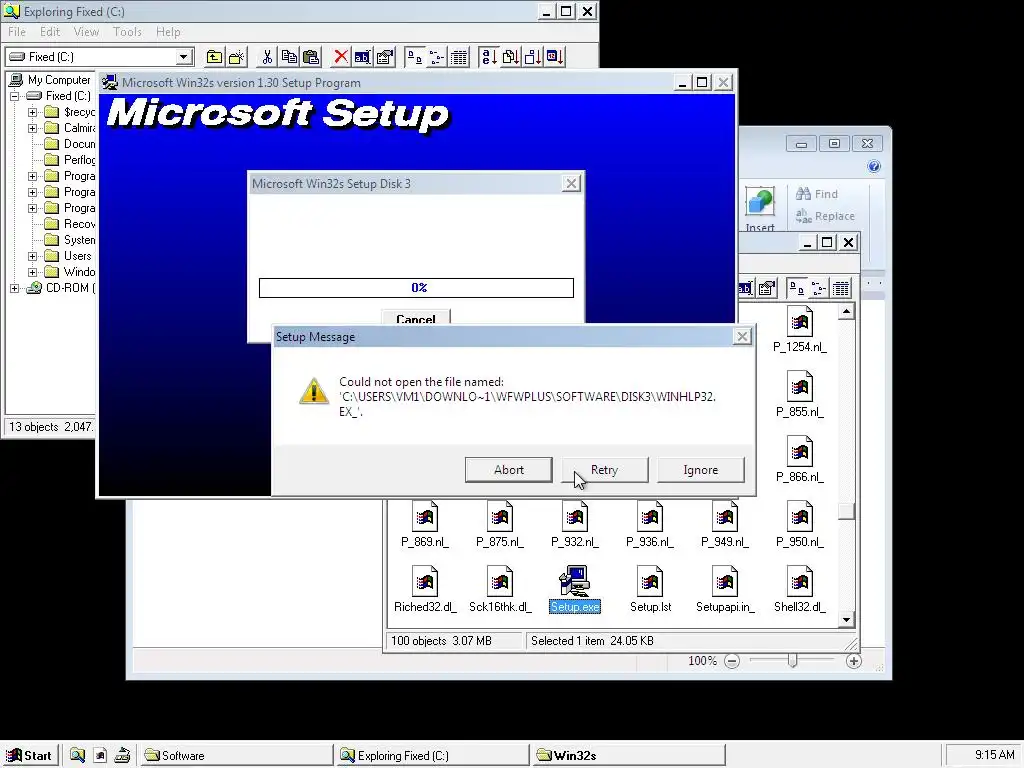Switch to Small Icons view in Exploring toolbar

[437, 57]
